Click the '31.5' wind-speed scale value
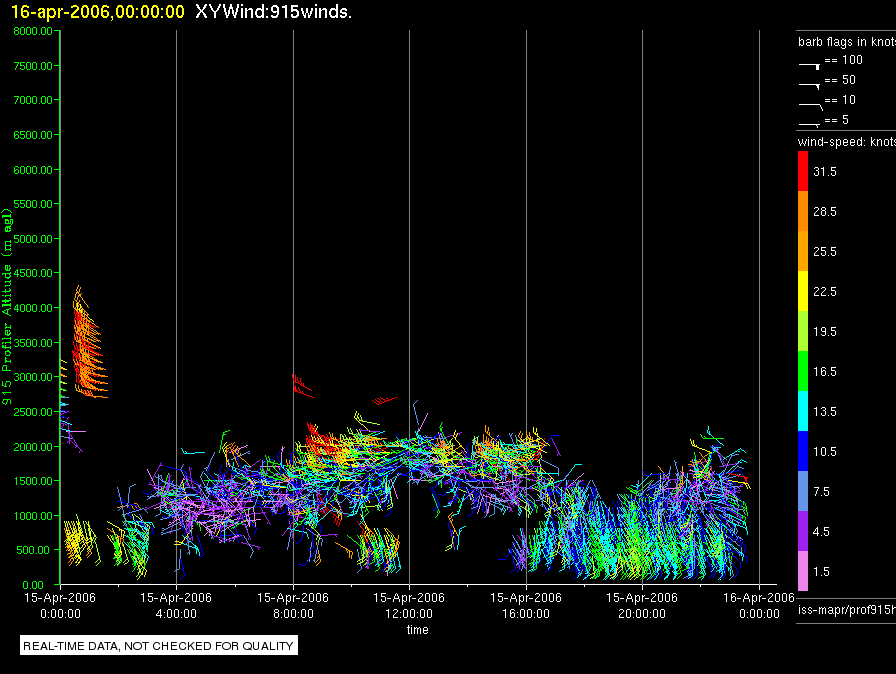896x674 pixels. (x=825, y=172)
